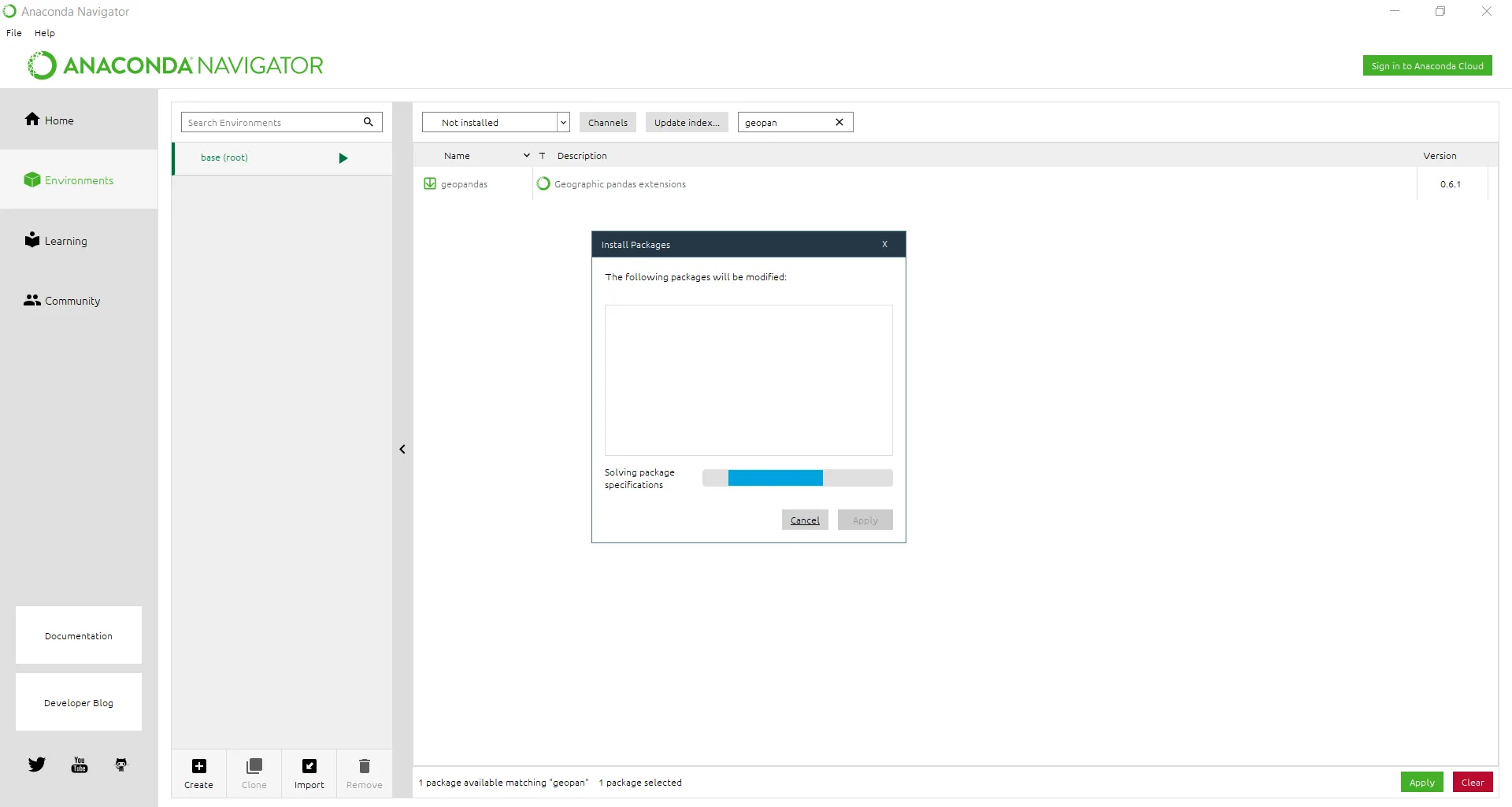Viewport: 1512px width, 807px height.
Task: Uncheck the geopandas package checkbox
Action: [x=430, y=184]
